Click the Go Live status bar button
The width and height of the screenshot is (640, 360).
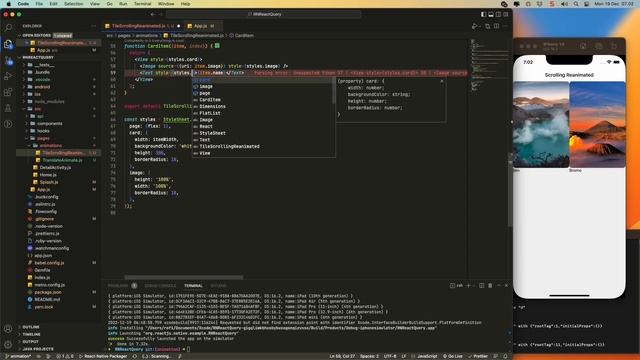(453, 356)
